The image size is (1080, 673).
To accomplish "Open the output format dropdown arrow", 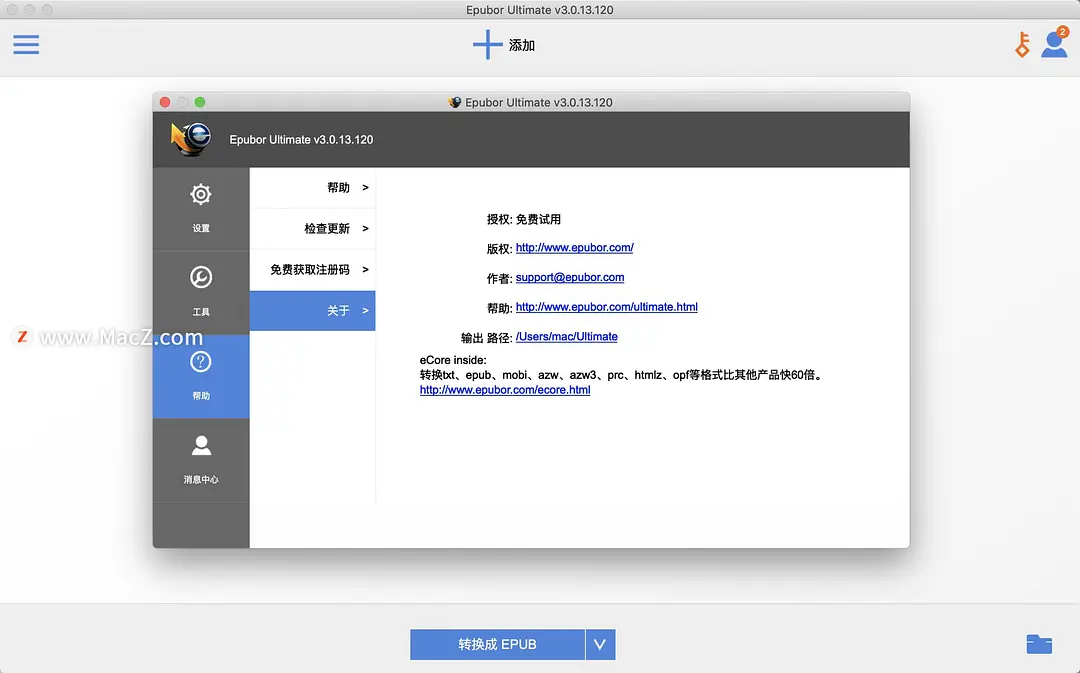I will coord(600,644).
